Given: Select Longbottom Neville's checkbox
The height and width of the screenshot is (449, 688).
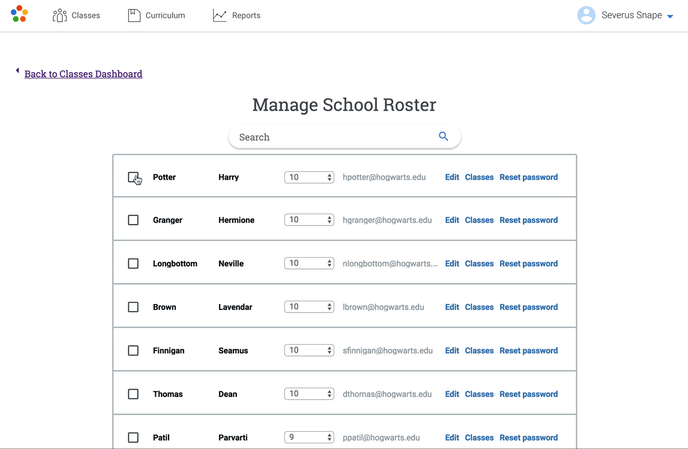Looking at the screenshot, I should (x=133, y=263).
